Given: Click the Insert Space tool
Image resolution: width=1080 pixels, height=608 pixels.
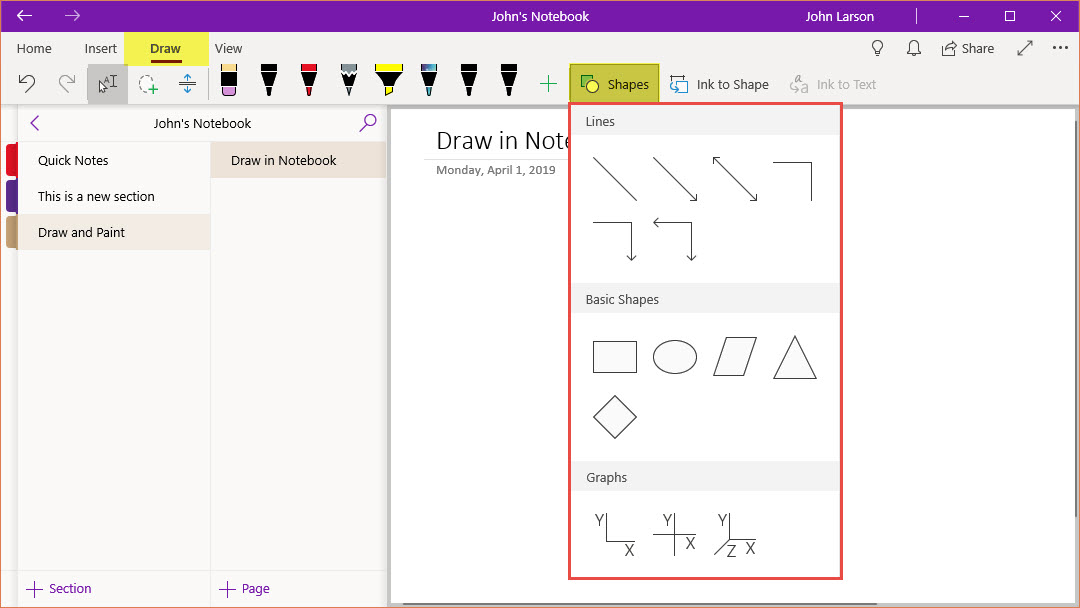Looking at the screenshot, I should [187, 85].
